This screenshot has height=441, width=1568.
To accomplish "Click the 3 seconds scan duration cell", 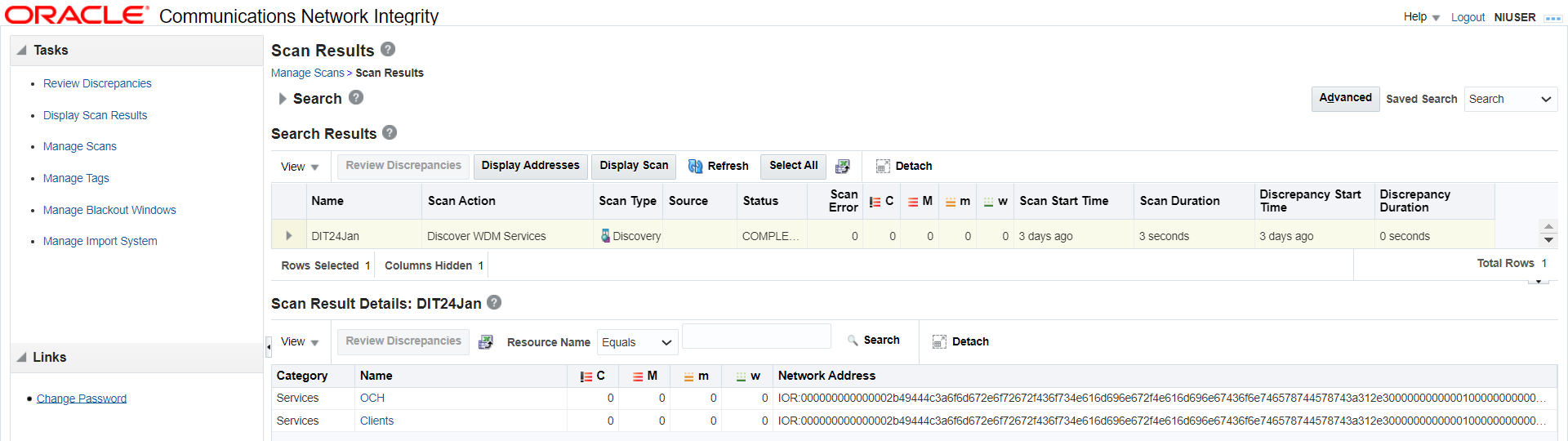I will [x=1193, y=236].
